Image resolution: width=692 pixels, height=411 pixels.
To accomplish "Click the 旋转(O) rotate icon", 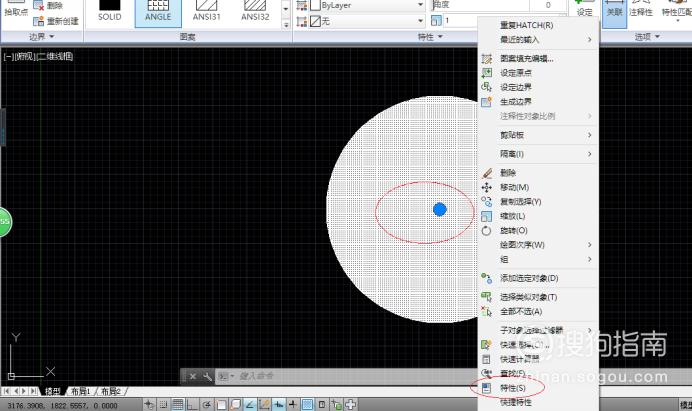I will click(x=487, y=230).
